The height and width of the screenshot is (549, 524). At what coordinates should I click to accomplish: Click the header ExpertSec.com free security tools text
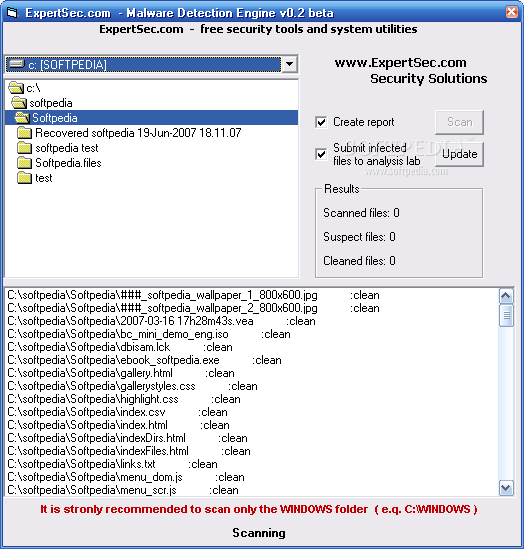pos(258,29)
